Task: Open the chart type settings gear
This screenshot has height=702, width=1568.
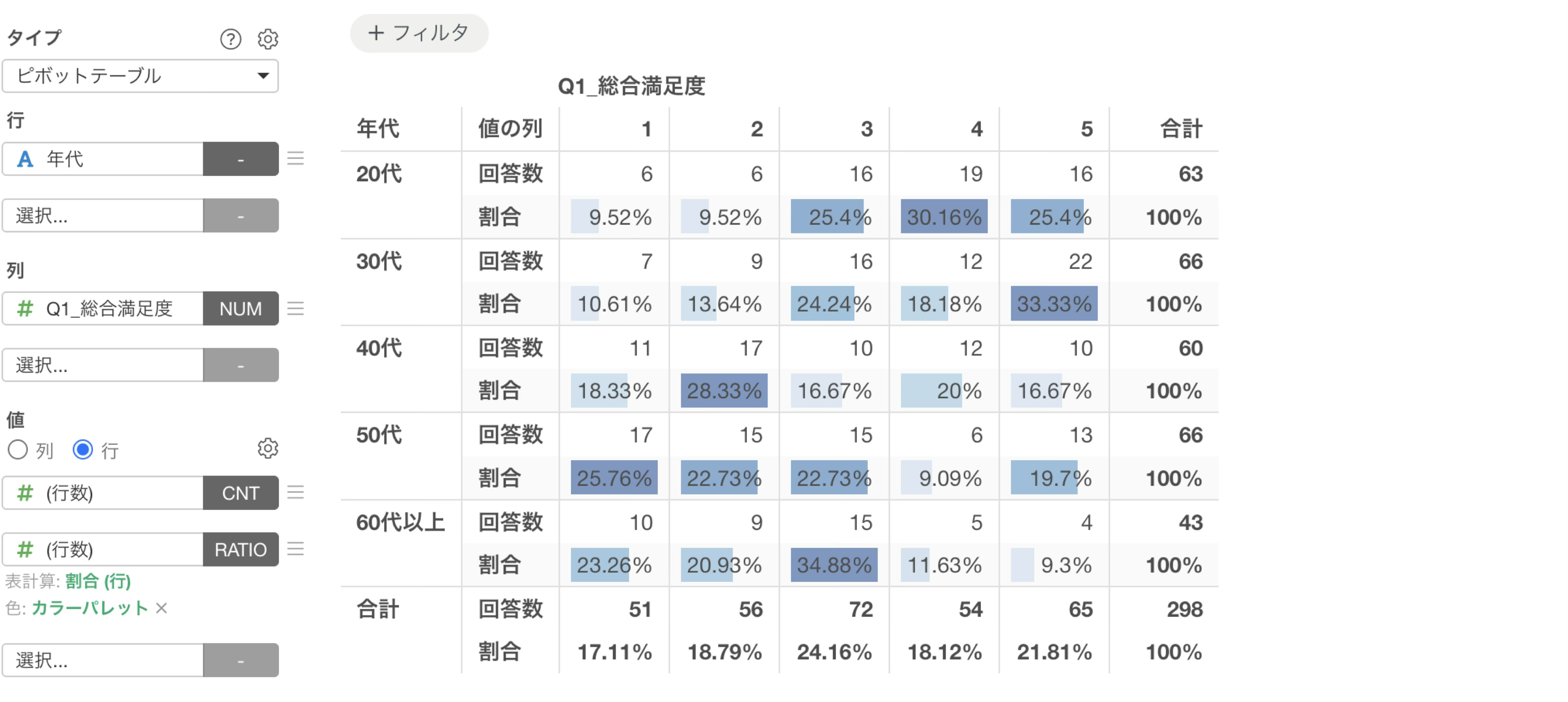Action: coord(268,39)
